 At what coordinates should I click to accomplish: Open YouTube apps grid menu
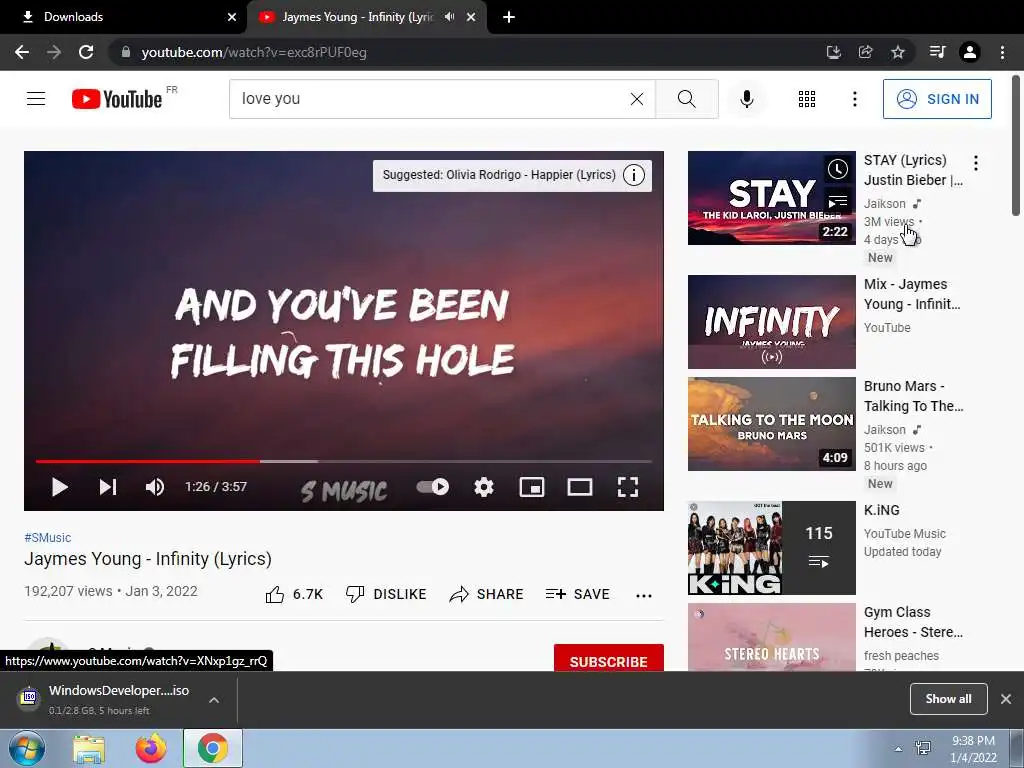(x=807, y=99)
